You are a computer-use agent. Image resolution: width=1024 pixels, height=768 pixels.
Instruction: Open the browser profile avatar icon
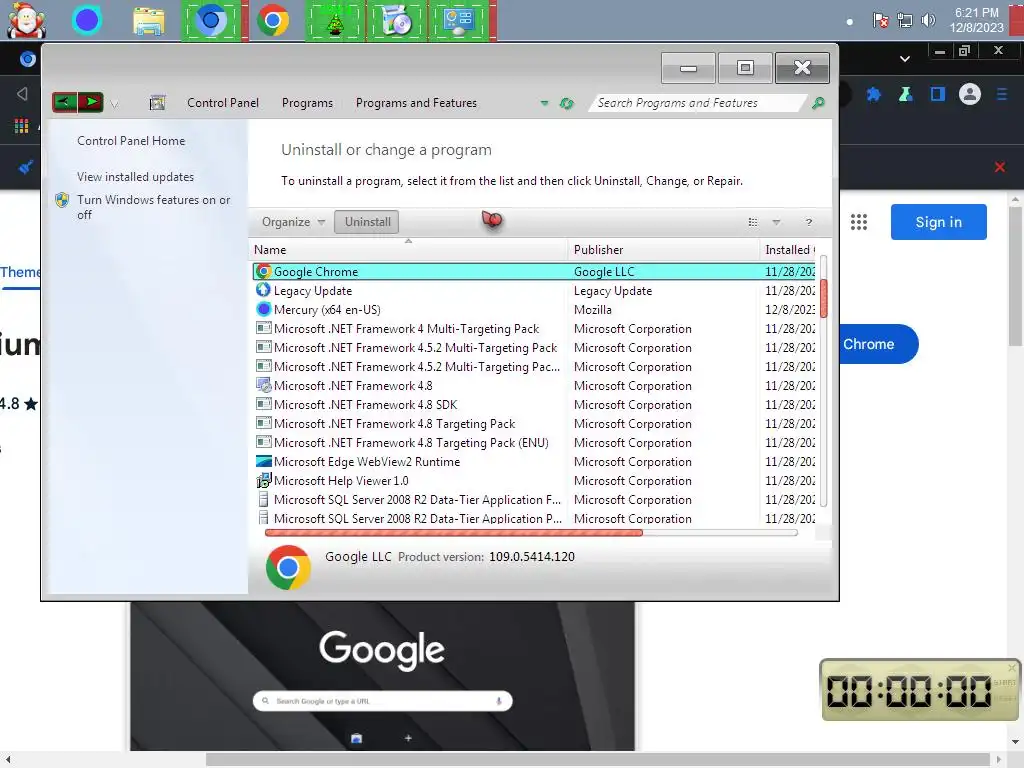(x=970, y=95)
